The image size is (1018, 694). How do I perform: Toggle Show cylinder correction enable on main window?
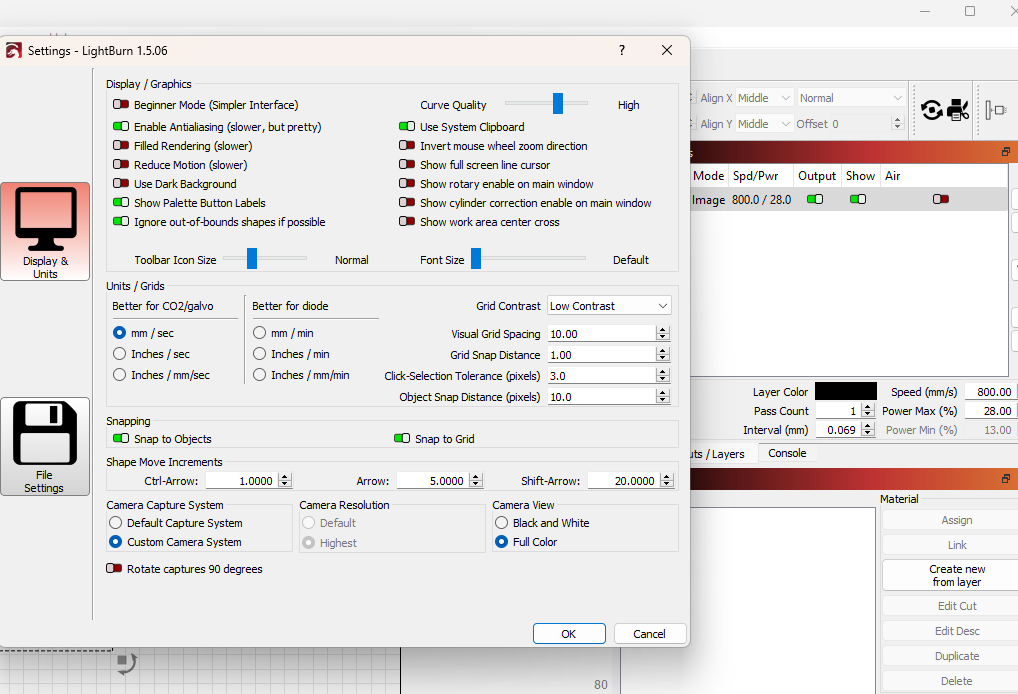click(407, 203)
